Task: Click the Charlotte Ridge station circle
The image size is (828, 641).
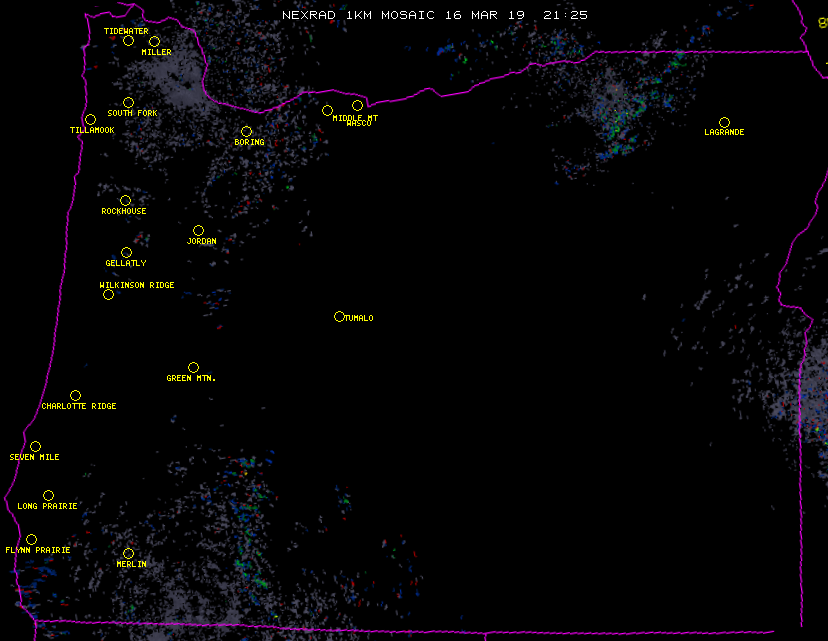Action: (x=75, y=396)
